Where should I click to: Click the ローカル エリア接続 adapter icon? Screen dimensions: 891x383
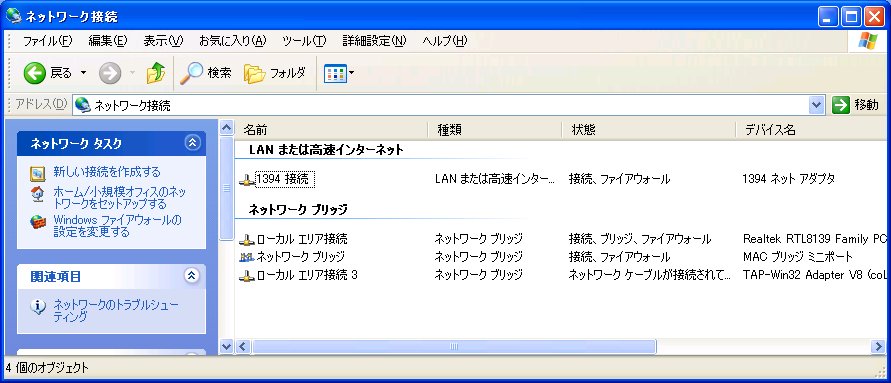point(247,240)
